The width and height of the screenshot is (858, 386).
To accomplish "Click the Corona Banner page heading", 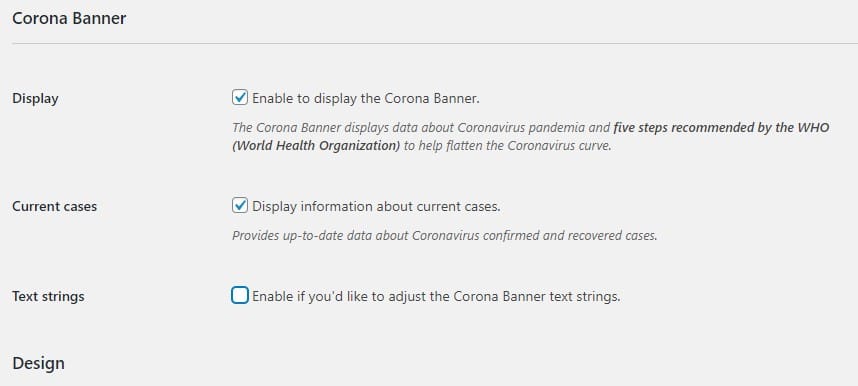I will click(69, 18).
